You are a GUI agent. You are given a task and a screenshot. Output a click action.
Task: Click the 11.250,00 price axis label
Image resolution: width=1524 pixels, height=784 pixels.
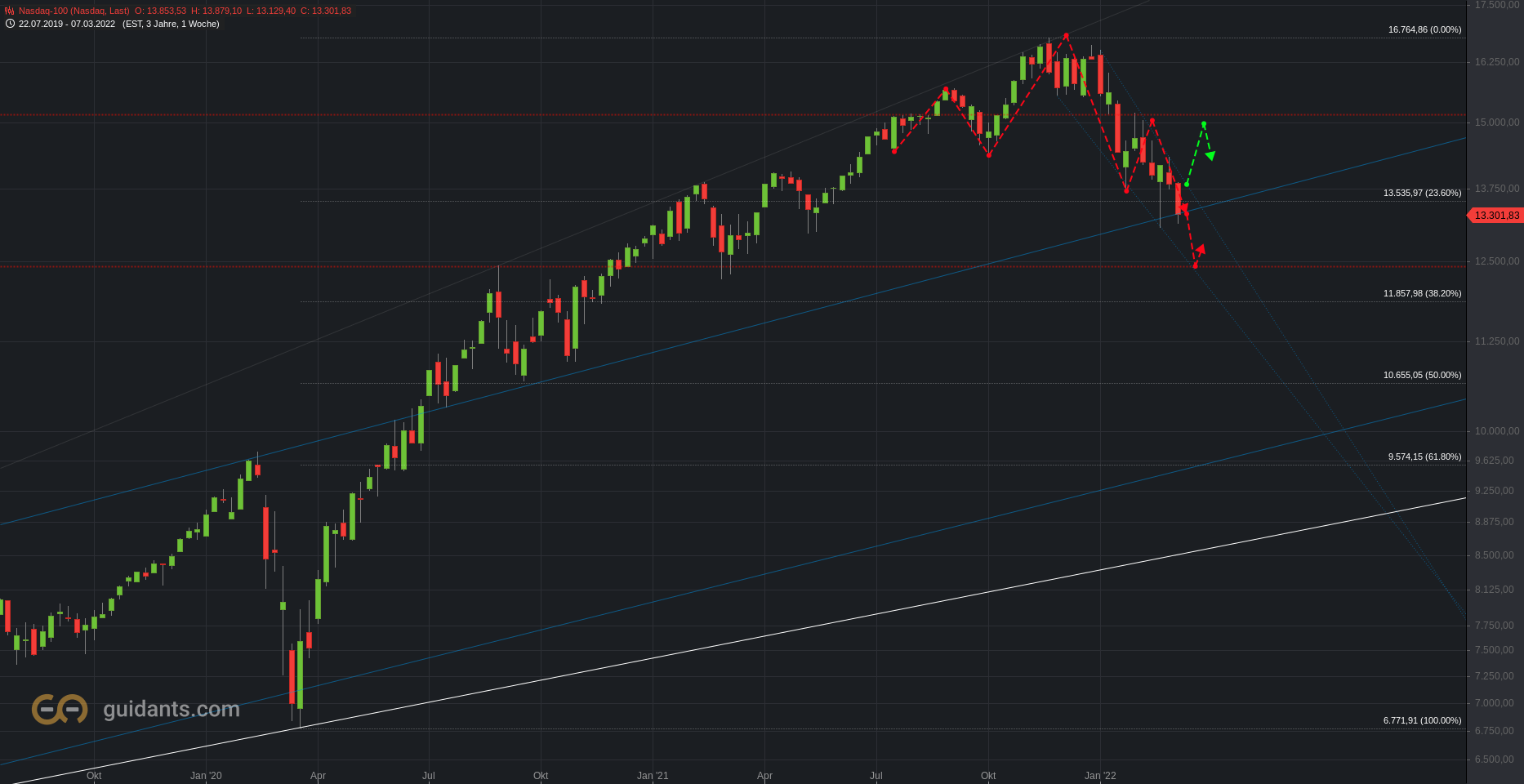tap(1497, 341)
